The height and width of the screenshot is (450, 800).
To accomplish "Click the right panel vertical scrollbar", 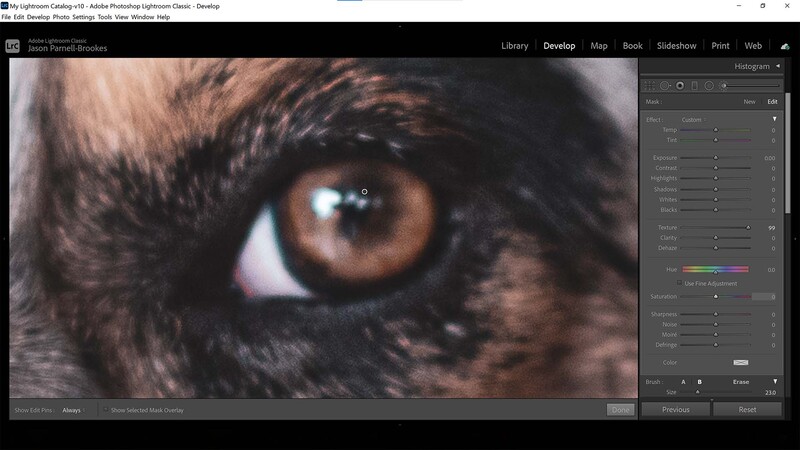I will coord(788,153).
